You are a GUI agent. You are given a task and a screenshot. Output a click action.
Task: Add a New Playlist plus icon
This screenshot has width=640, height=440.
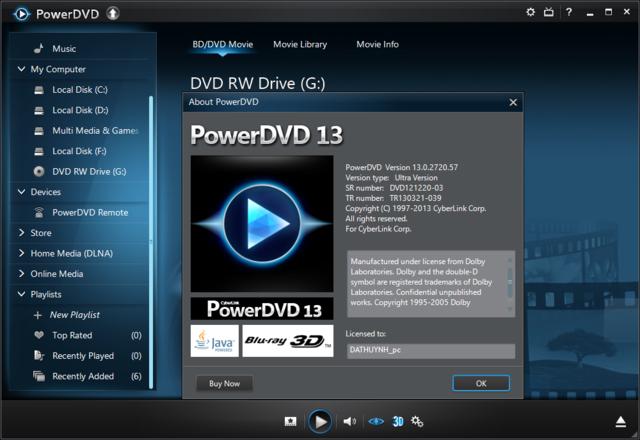(38, 315)
